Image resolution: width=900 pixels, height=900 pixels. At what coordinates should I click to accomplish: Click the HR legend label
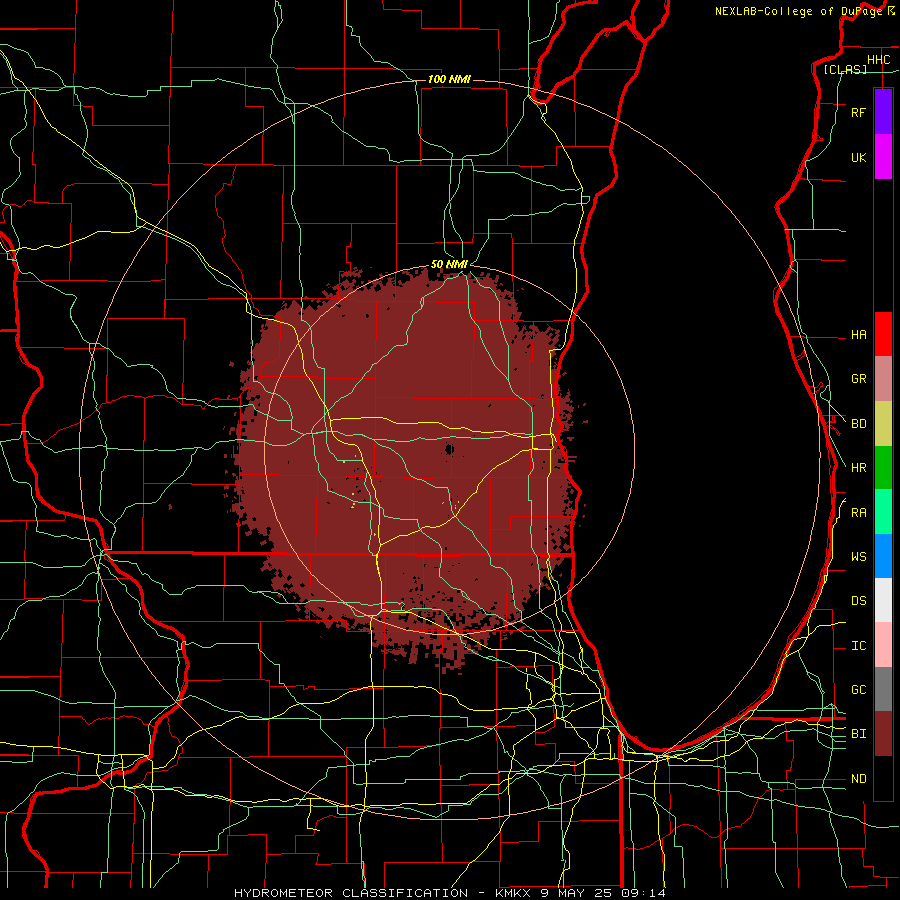click(858, 468)
